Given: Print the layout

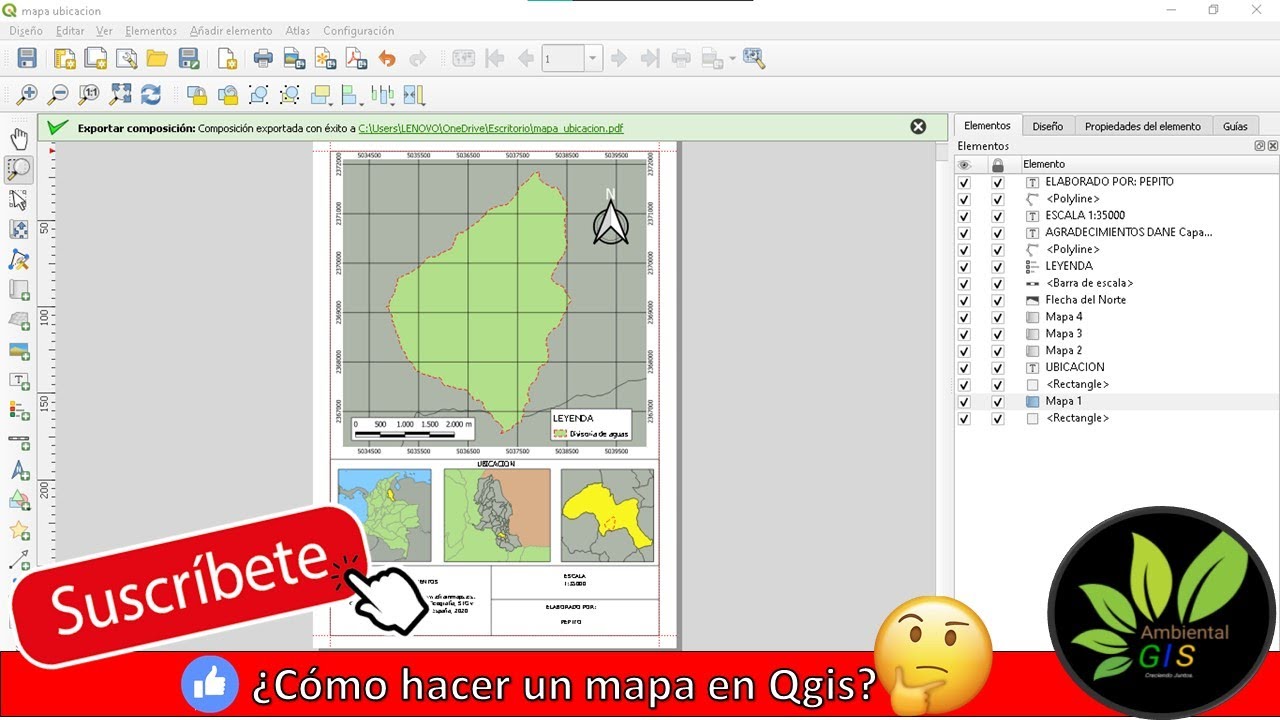Looking at the screenshot, I should click(x=263, y=58).
